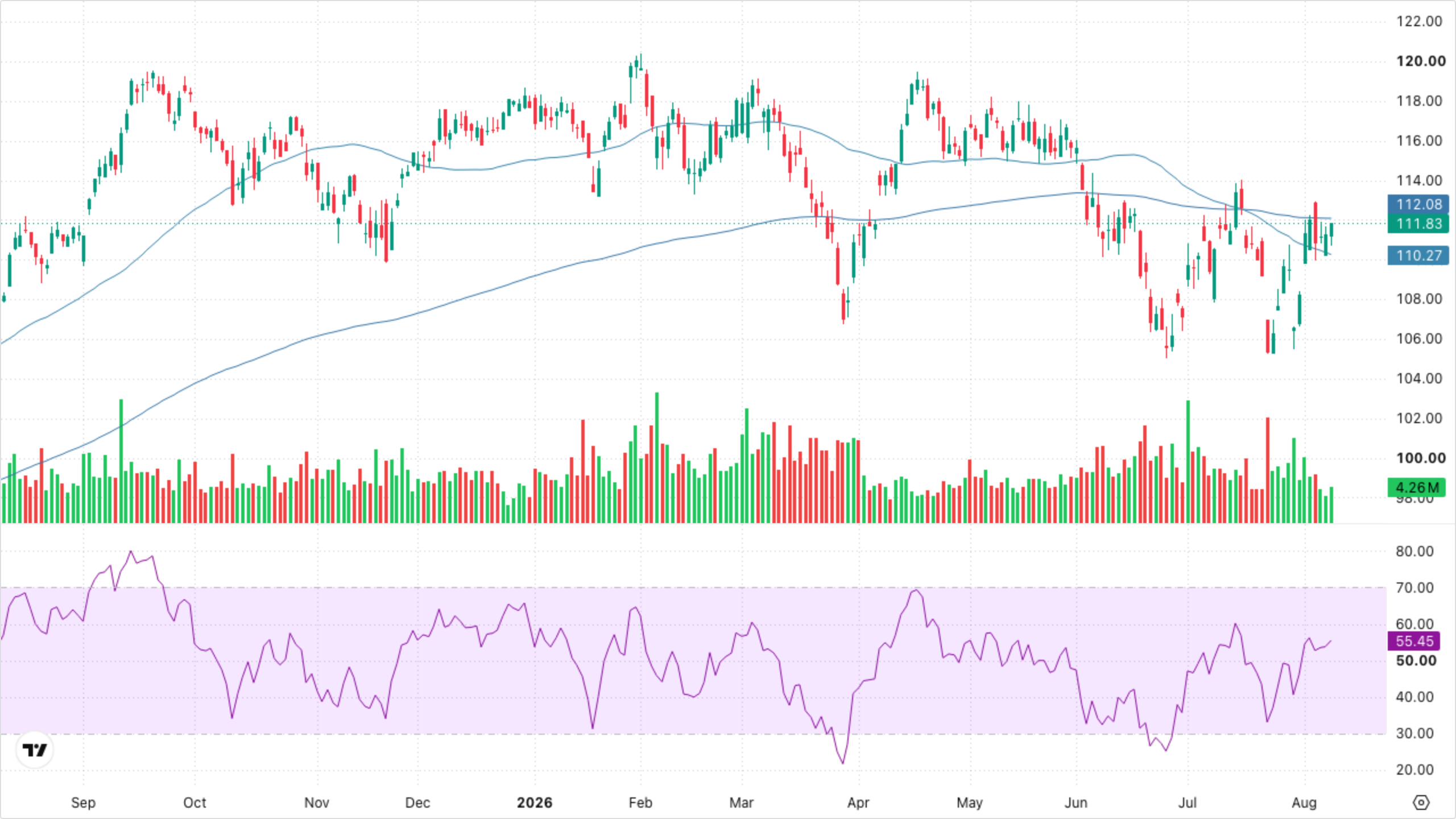Viewport: 1456px width, 819px height.
Task: Click the 100.00 price scale label
Action: click(x=1421, y=458)
